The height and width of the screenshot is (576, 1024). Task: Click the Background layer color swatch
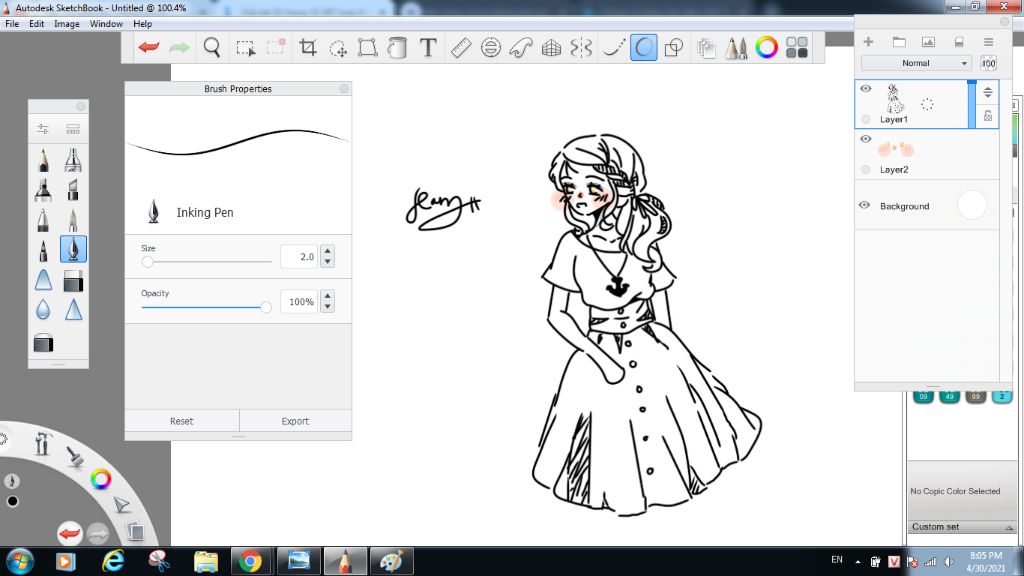pyautogui.click(x=972, y=206)
